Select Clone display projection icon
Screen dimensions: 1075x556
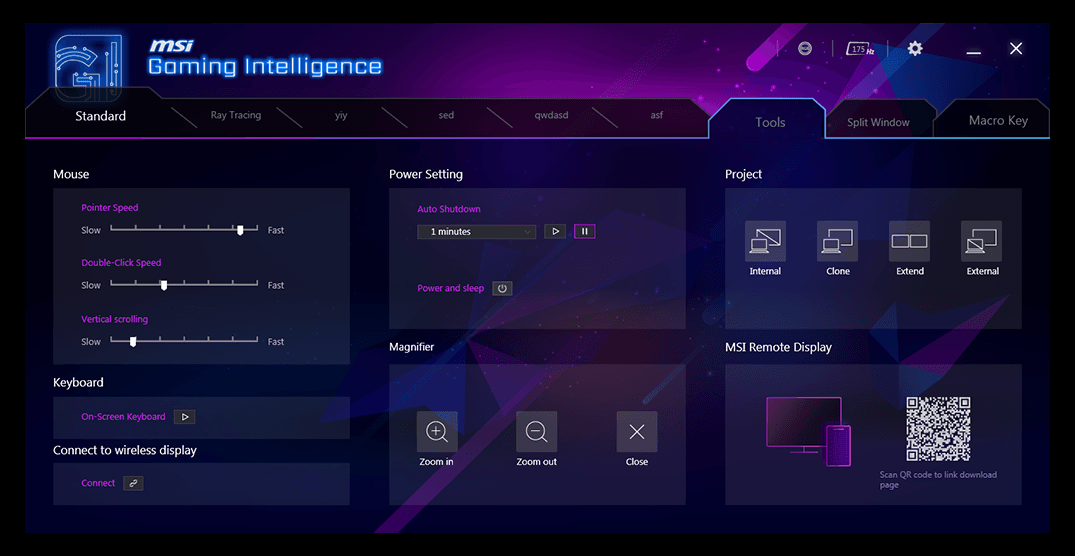point(837,241)
